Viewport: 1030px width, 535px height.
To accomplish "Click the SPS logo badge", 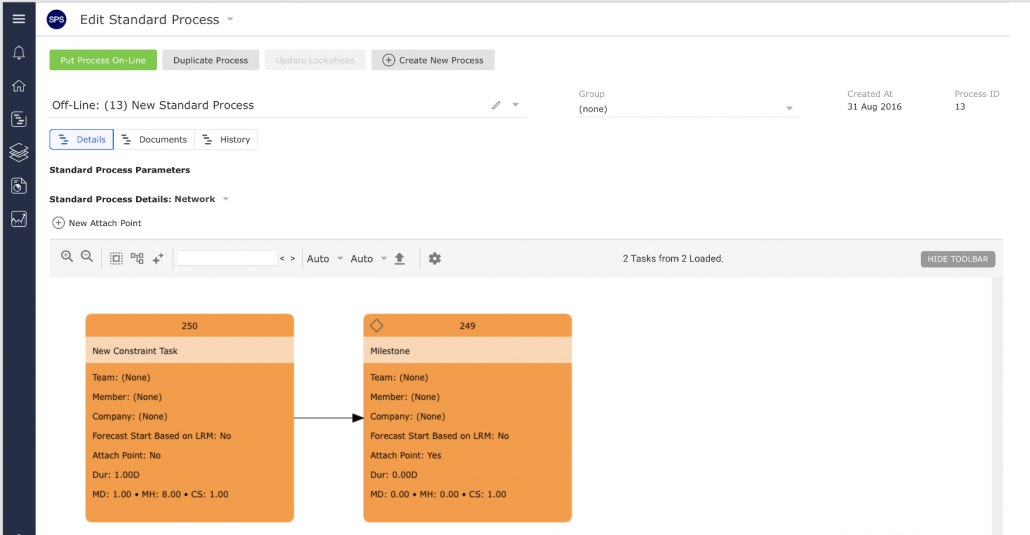I will [56, 20].
